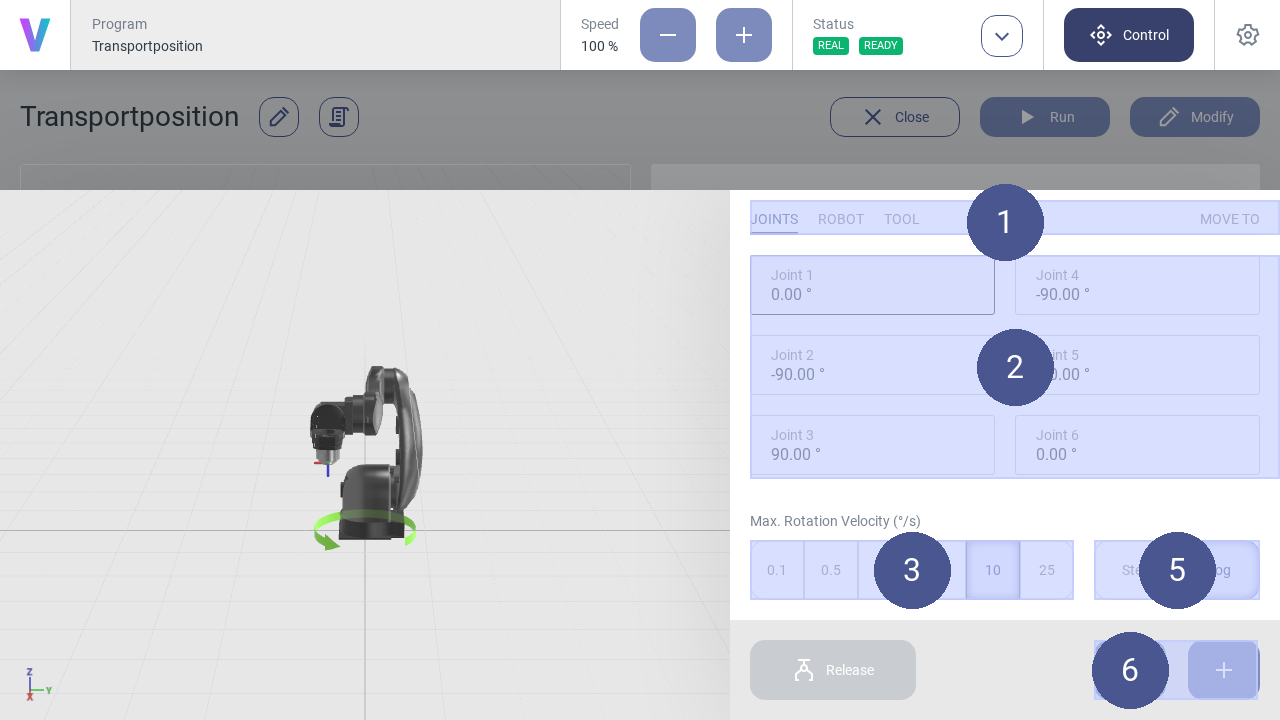Select 0.1 rotation velocity option
The width and height of the screenshot is (1280, 720).
(x=777, y=570)
